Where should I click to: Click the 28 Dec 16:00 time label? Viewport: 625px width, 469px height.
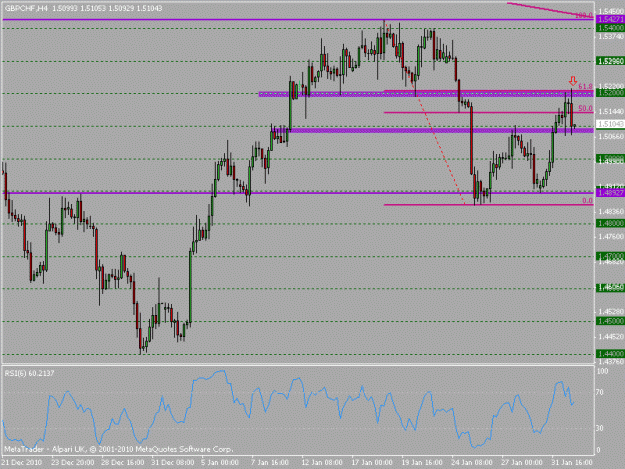click(123, 463)
